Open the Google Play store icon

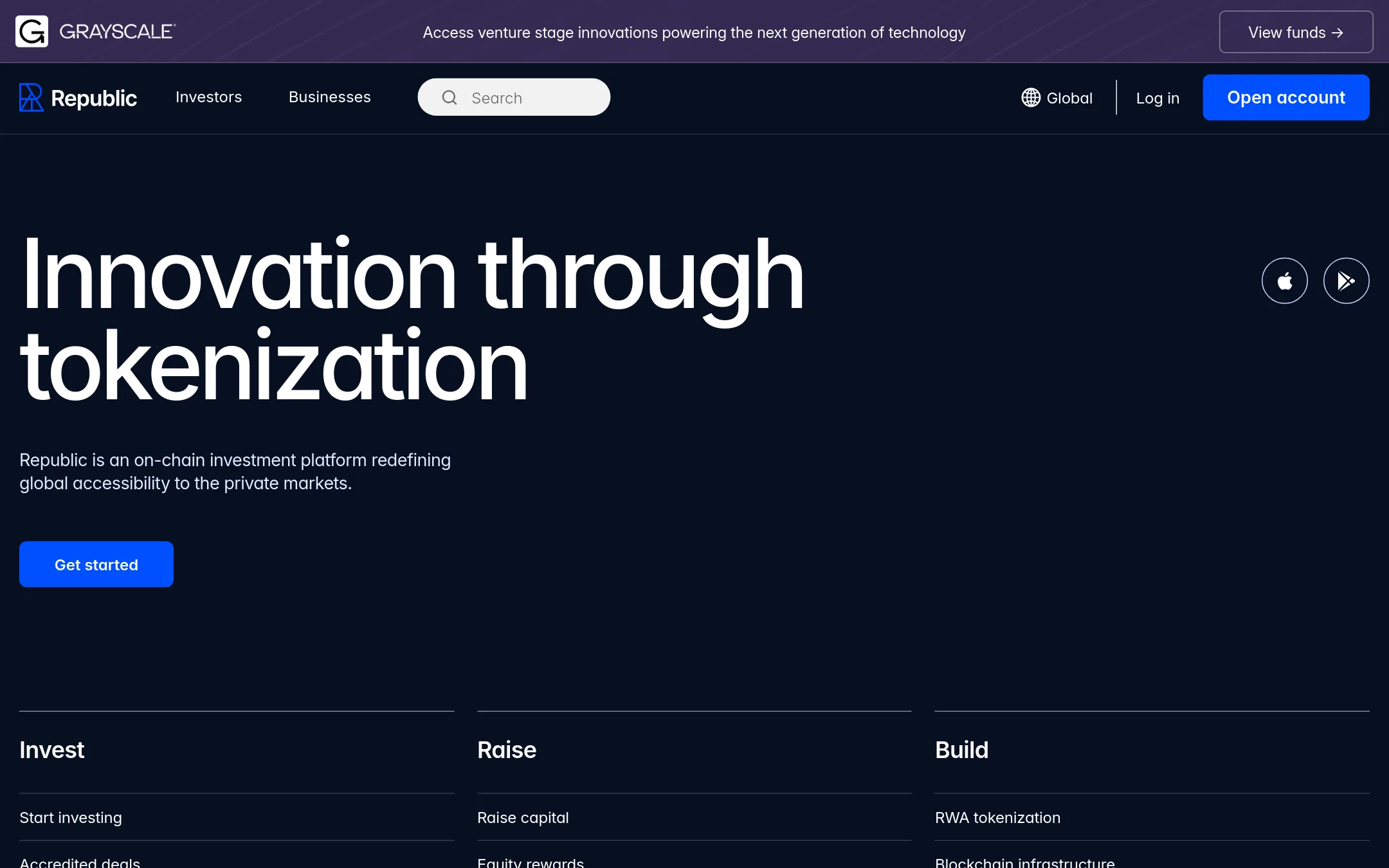point(1346,281)
